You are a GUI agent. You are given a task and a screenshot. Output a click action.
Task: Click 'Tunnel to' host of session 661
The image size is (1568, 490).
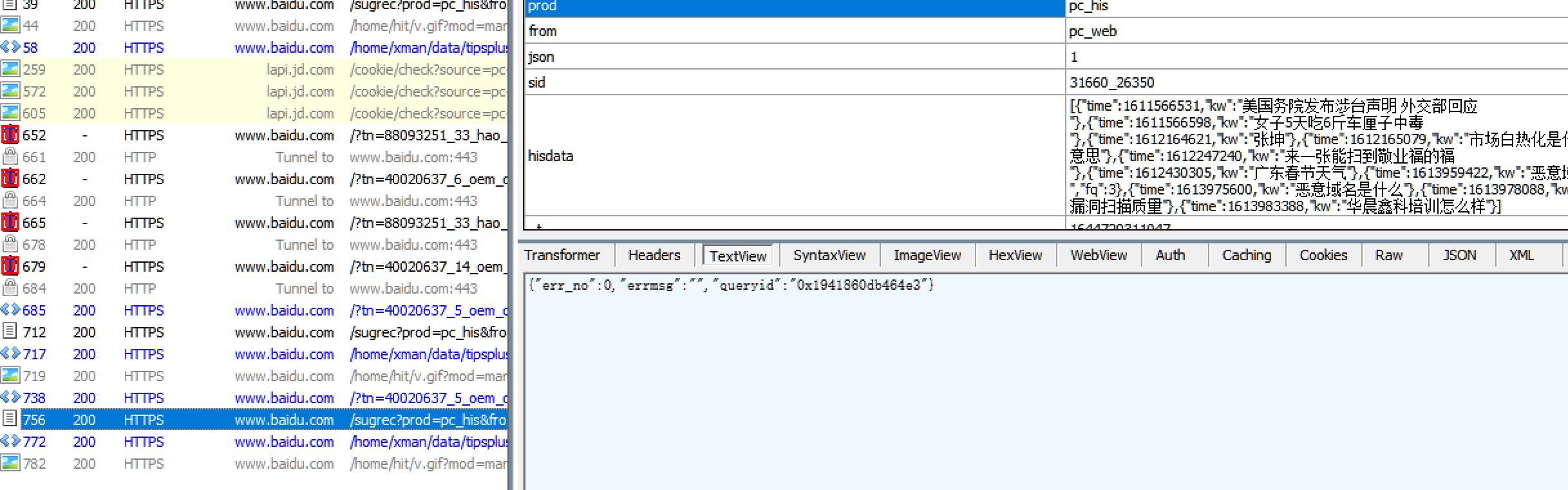tap(305, 157)
